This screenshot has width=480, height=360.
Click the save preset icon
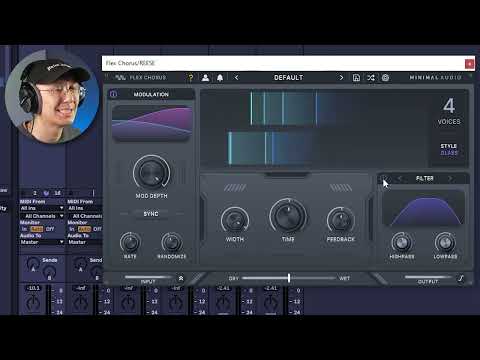pos(356,78)
